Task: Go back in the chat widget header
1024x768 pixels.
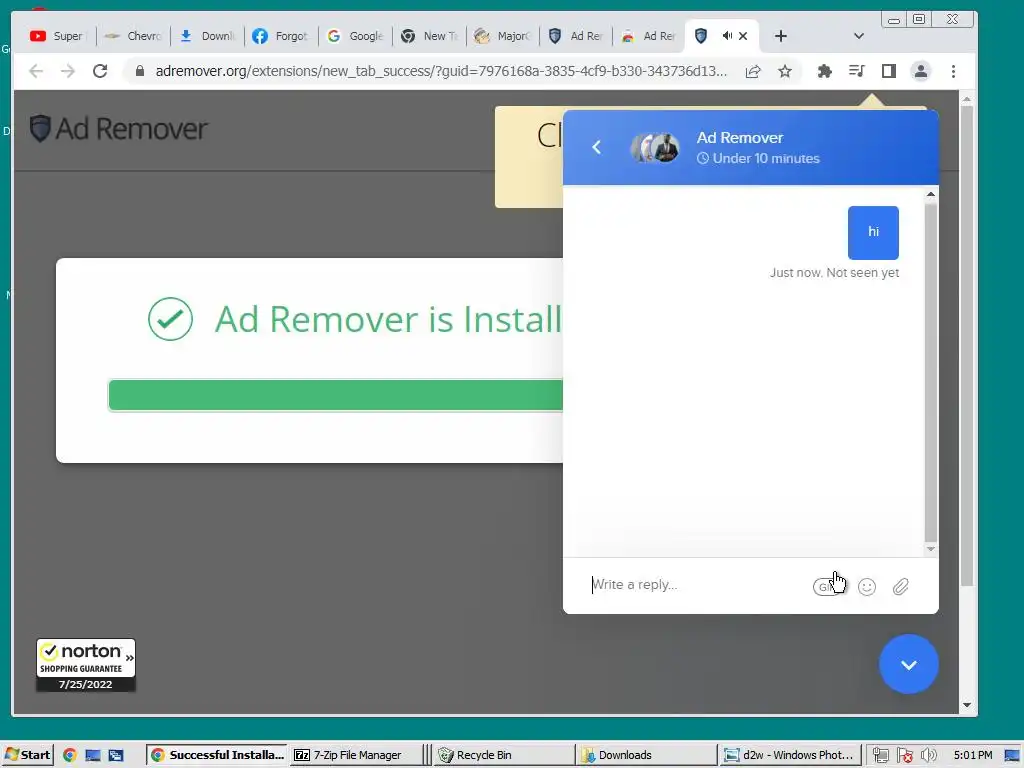Action: click(x=596, y=148)
